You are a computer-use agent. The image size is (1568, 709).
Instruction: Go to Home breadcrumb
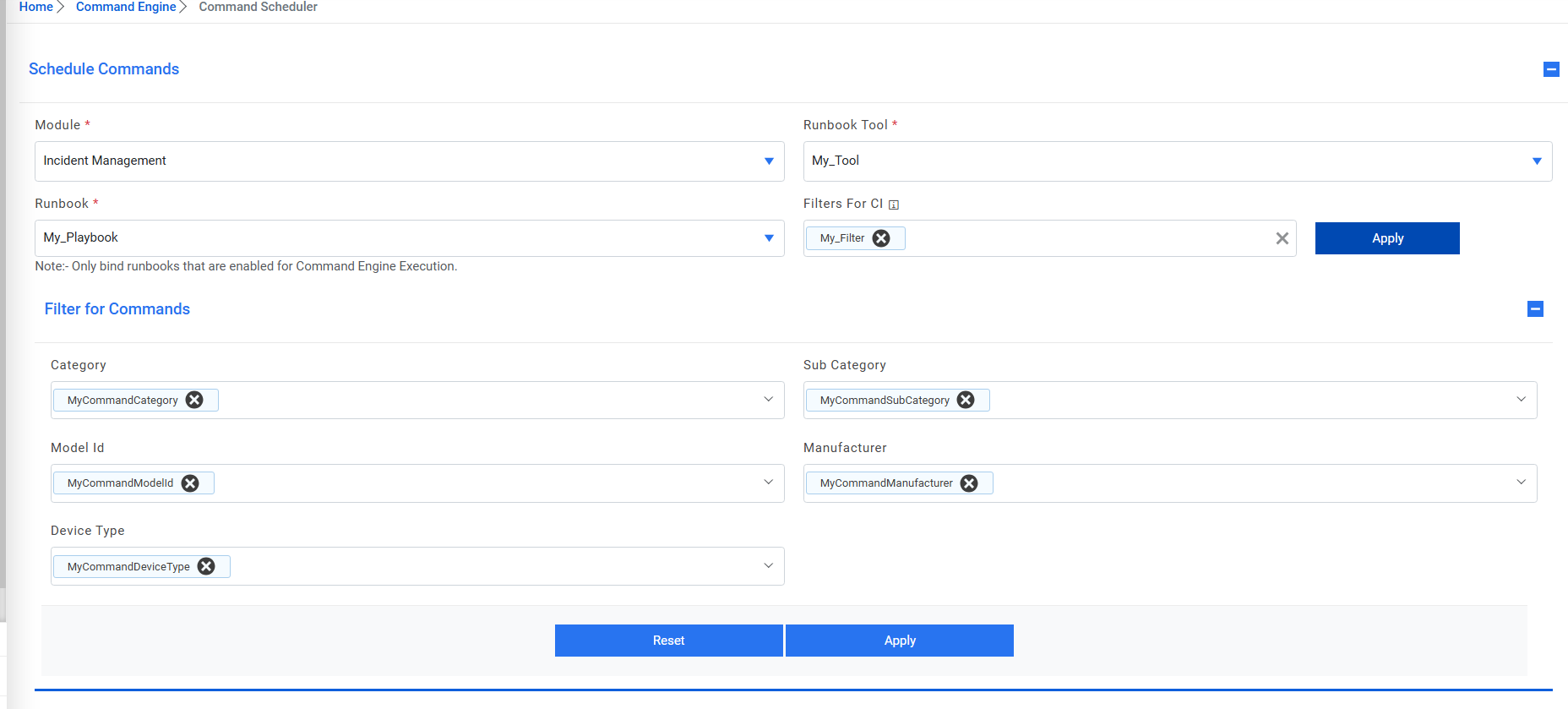tap(36, 7)
